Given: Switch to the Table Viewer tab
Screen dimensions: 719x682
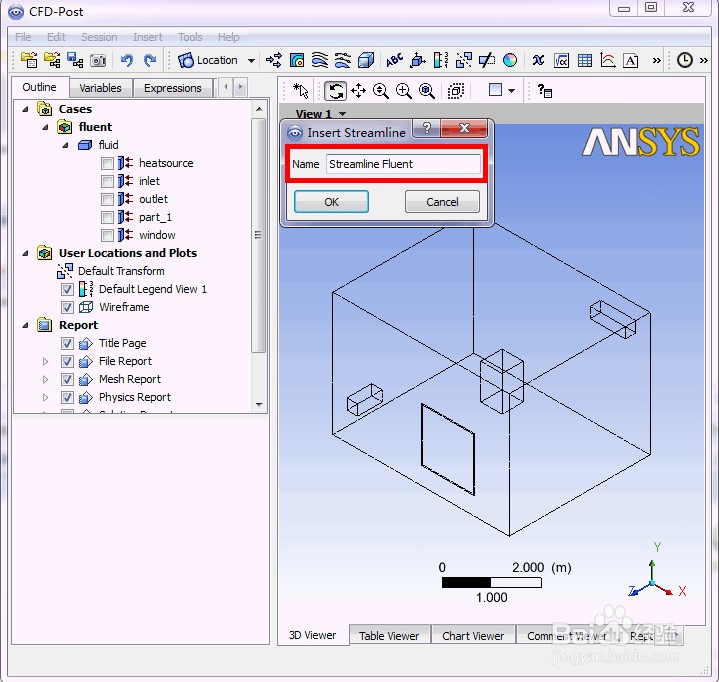Looking at the screenshot, I should (x=389, y=636).
